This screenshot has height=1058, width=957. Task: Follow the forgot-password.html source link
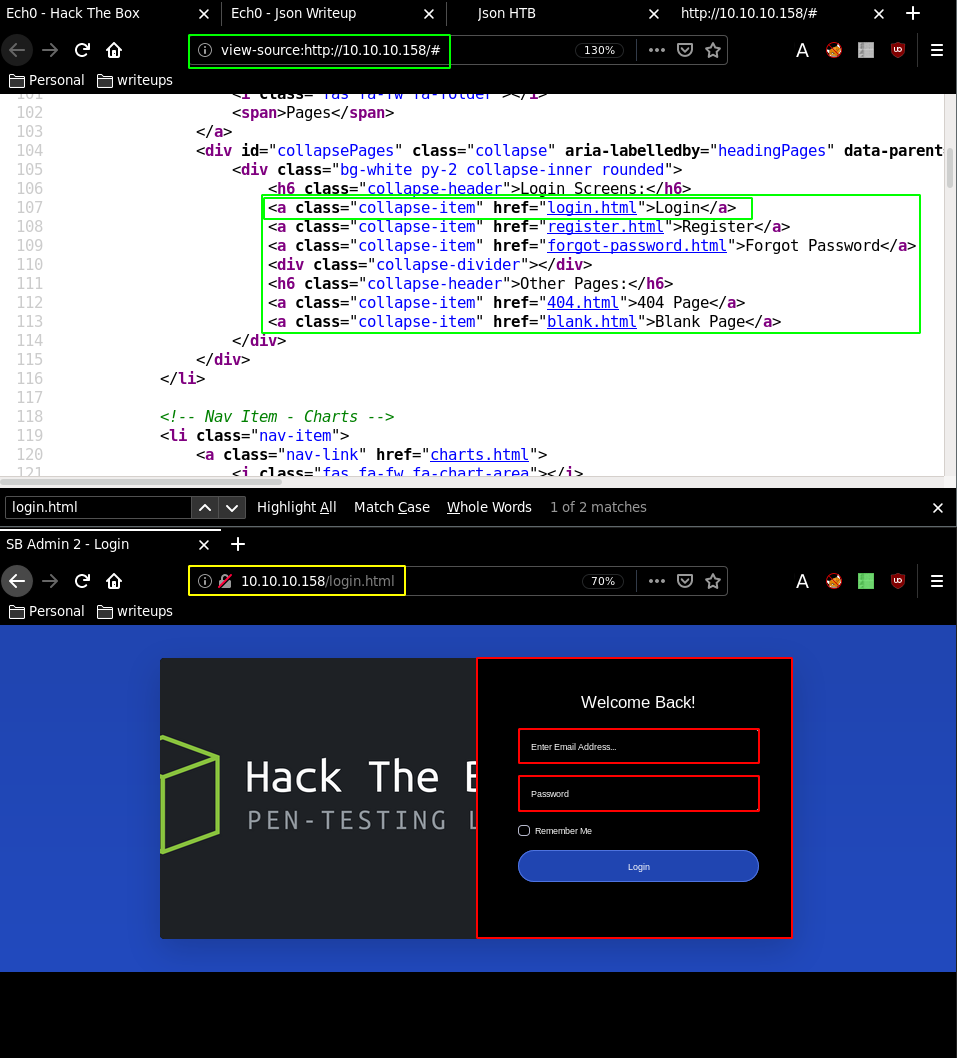pyautogui.click(x=637, y=246)
